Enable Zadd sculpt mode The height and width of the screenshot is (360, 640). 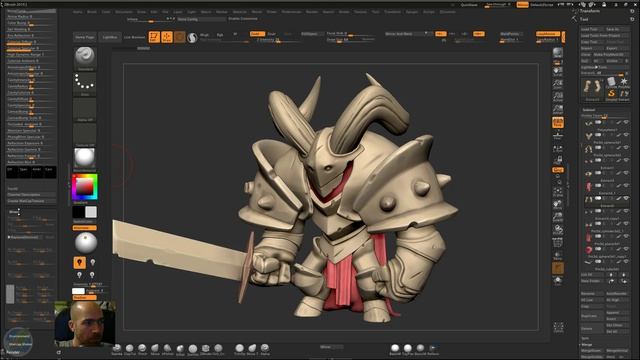pyautogui.click(x=257, y=34)
